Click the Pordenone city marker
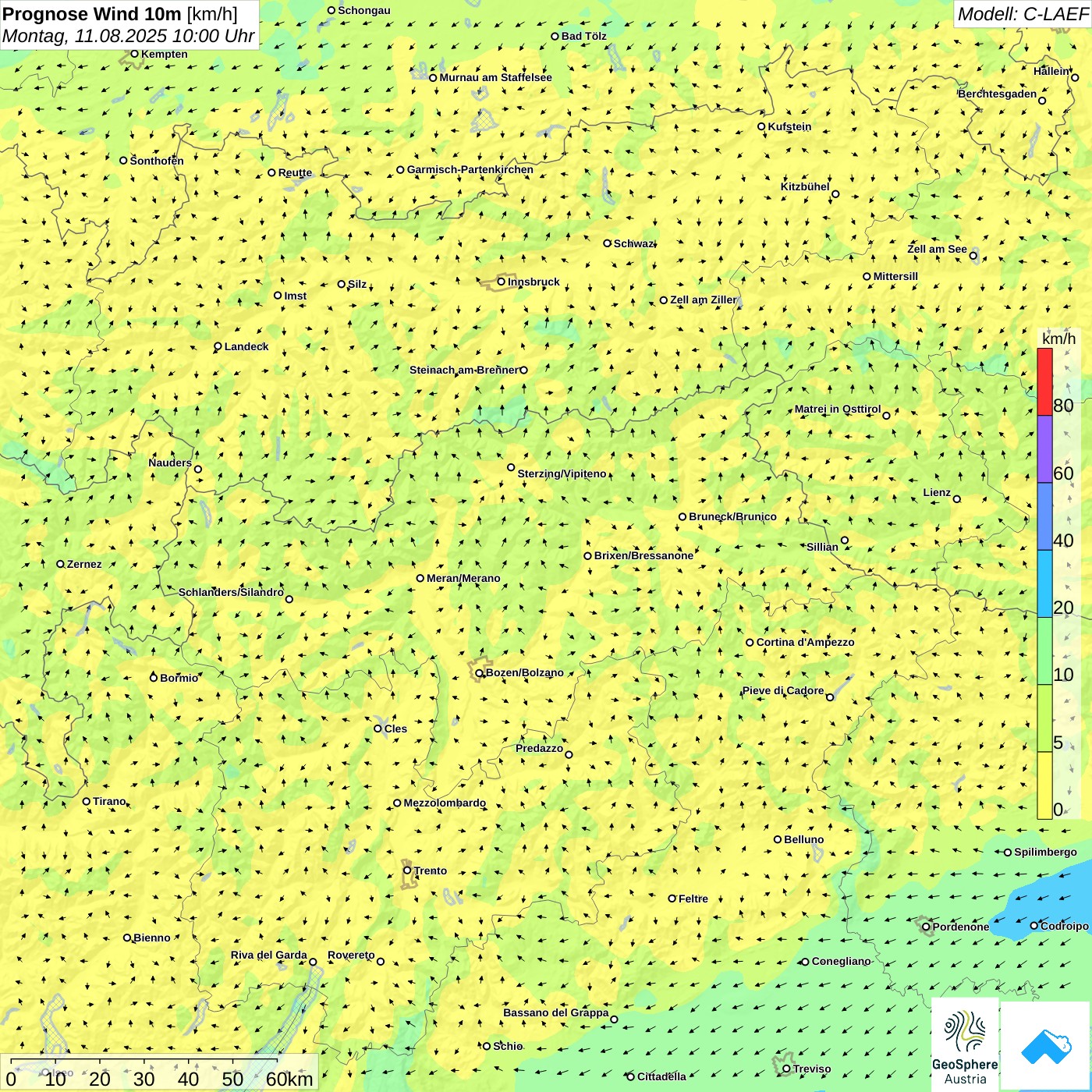 click(x=926, y=927)
